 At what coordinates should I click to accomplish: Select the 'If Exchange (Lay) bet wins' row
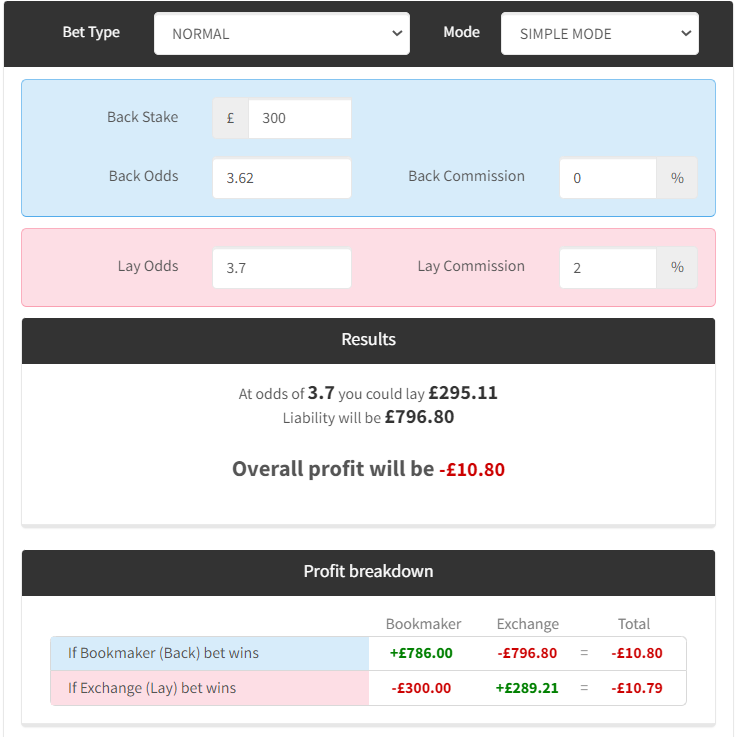coord(368,688)
